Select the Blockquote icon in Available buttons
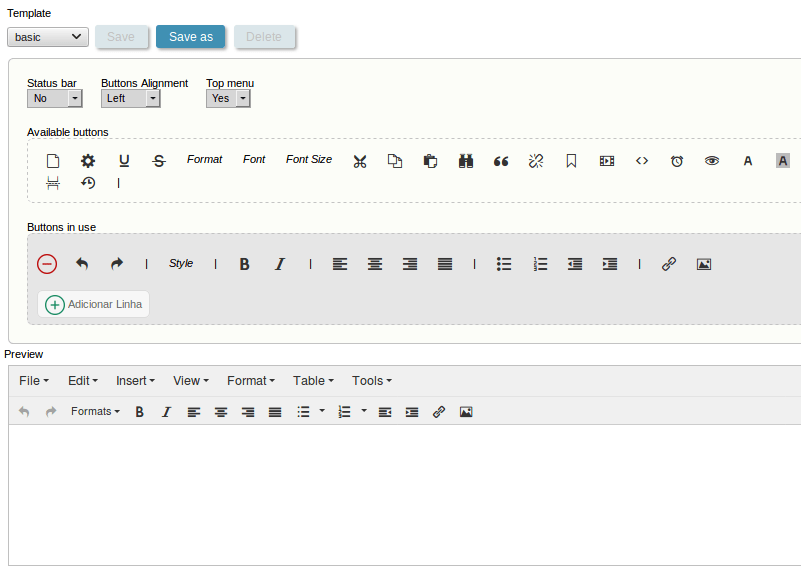The height and width of the screenshot is (583, 801). [x=500, y=160]
